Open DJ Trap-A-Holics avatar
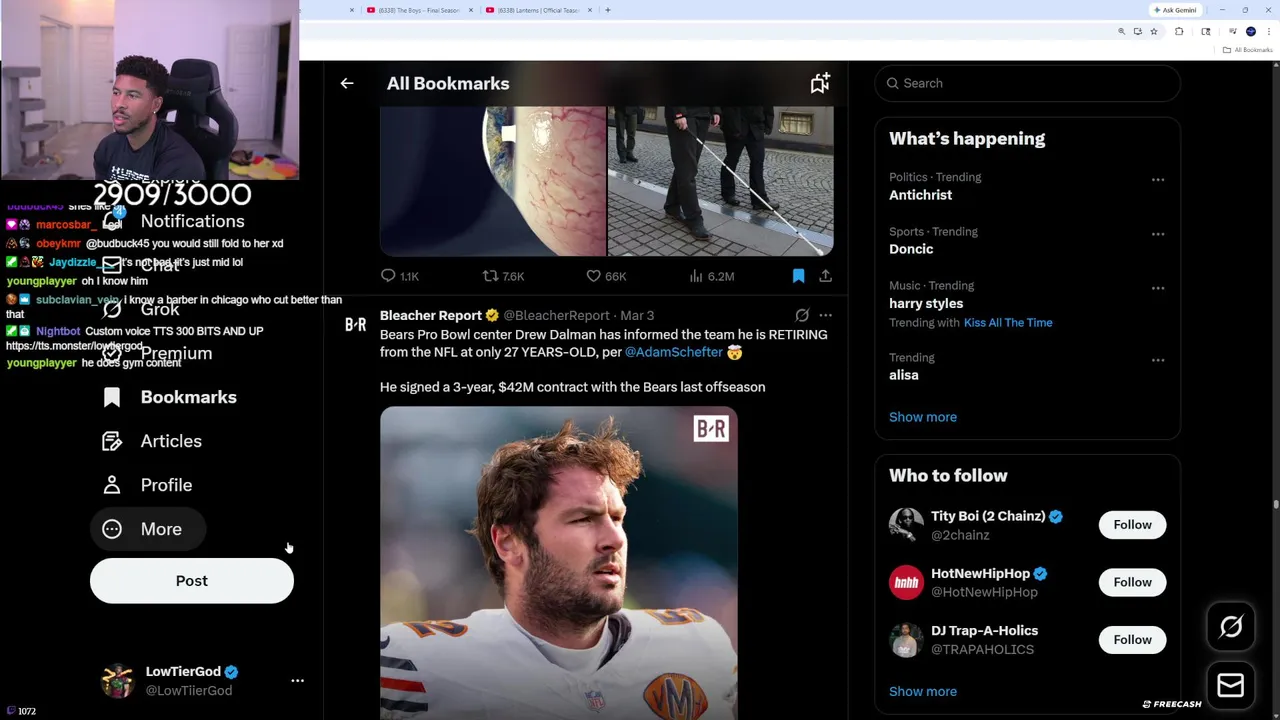 click(906, 640)
